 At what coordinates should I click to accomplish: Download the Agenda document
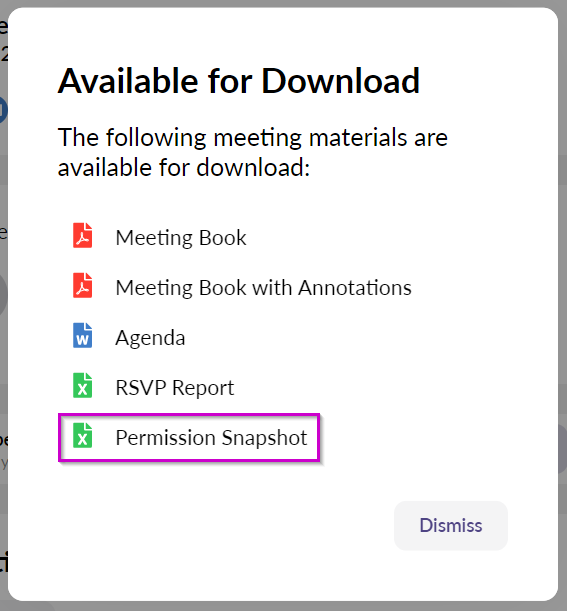click(x=150, y=337)
